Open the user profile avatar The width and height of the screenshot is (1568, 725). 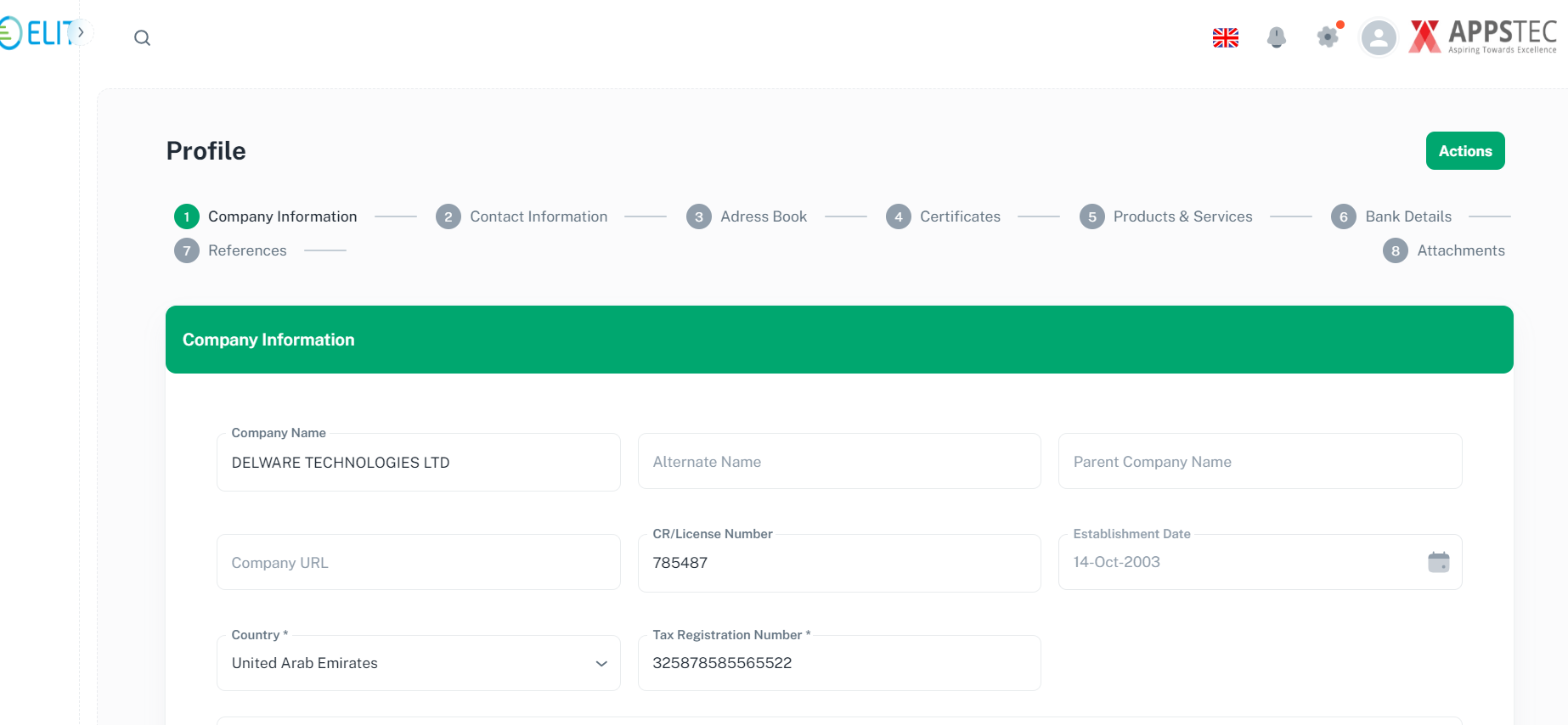pyautogui.click(x=1378, y=38)
